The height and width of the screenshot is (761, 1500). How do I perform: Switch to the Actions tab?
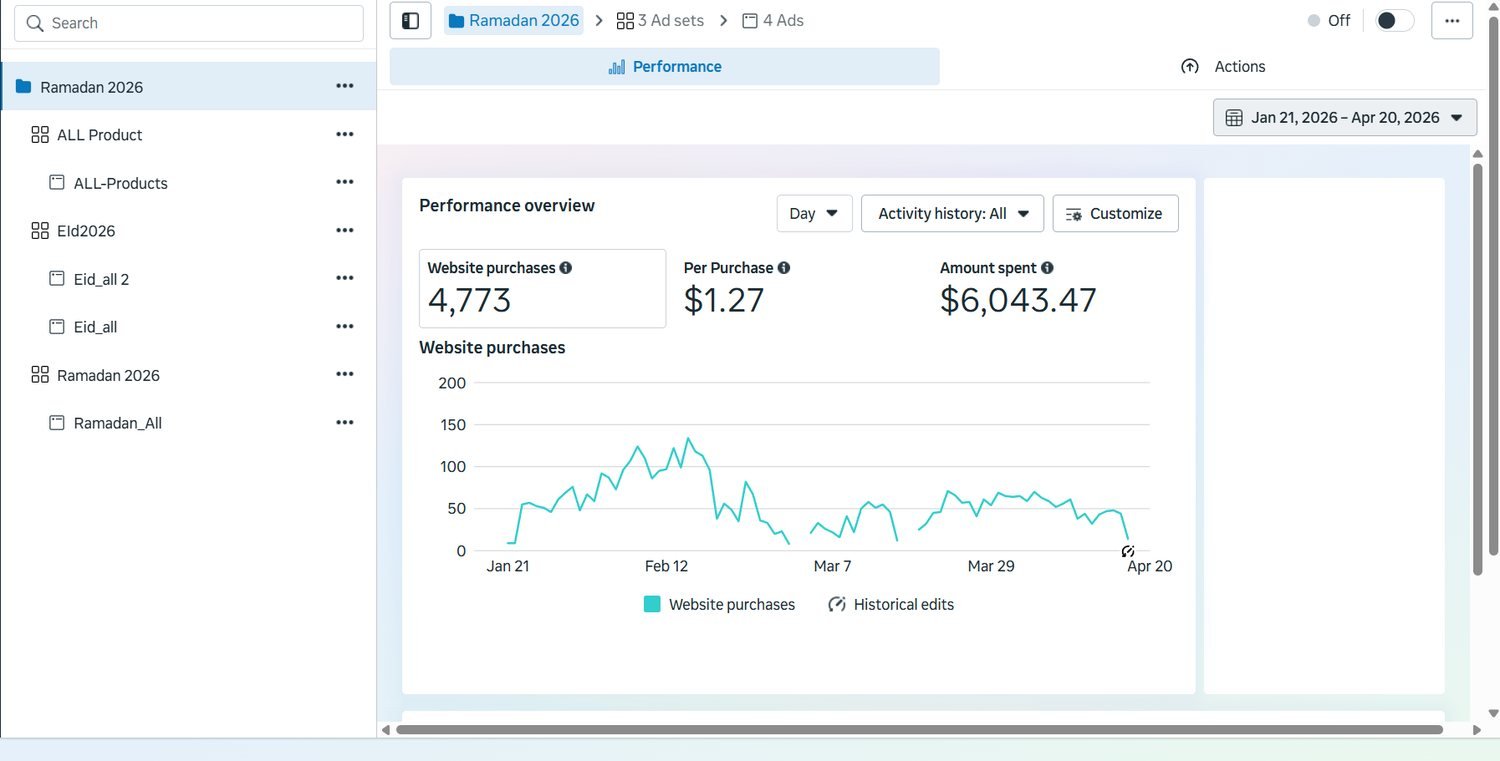tap(1222, 66)
